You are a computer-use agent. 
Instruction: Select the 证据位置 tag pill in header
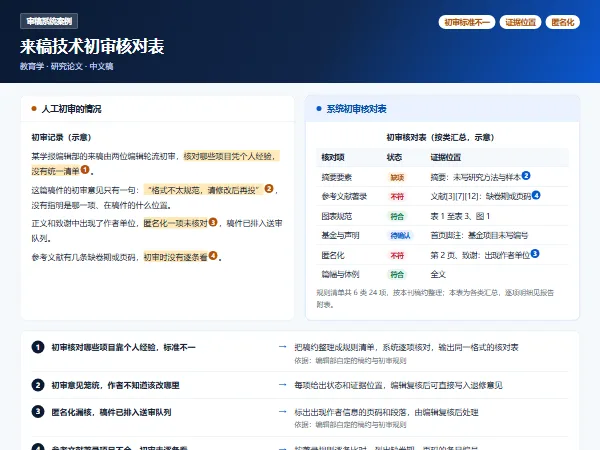click(x=520, y=22)
